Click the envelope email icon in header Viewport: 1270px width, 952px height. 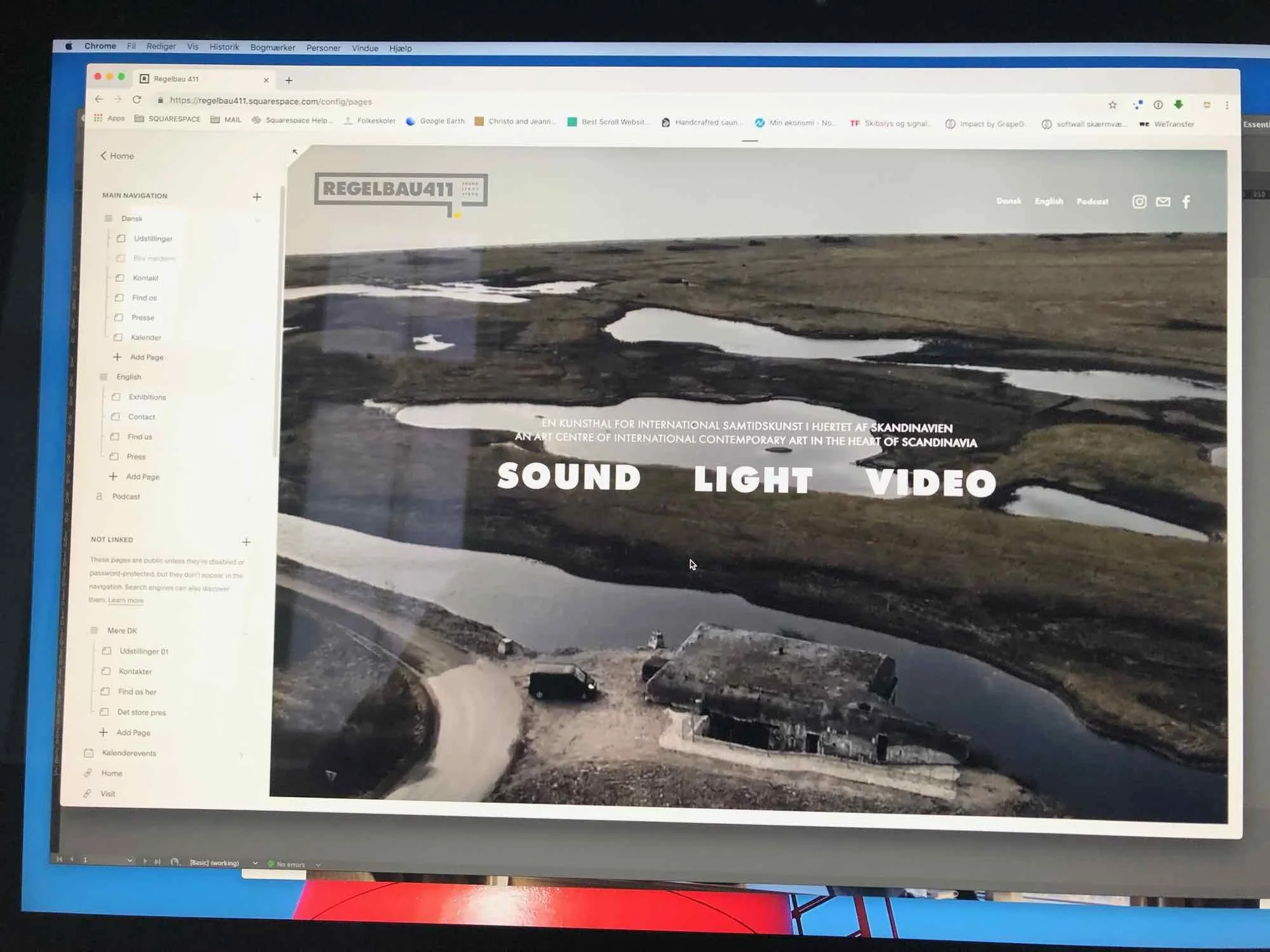point(1163,202)
